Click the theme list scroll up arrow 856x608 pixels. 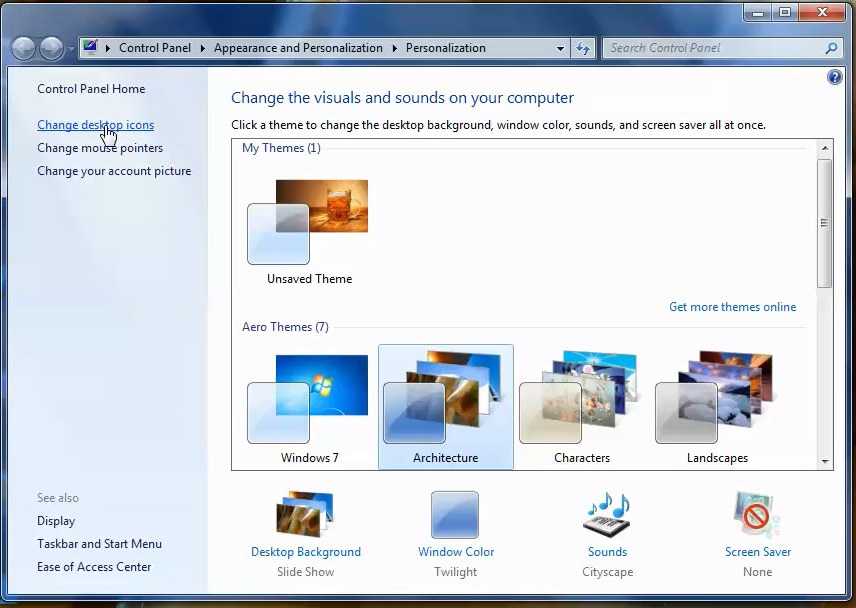tap(824, 148)
